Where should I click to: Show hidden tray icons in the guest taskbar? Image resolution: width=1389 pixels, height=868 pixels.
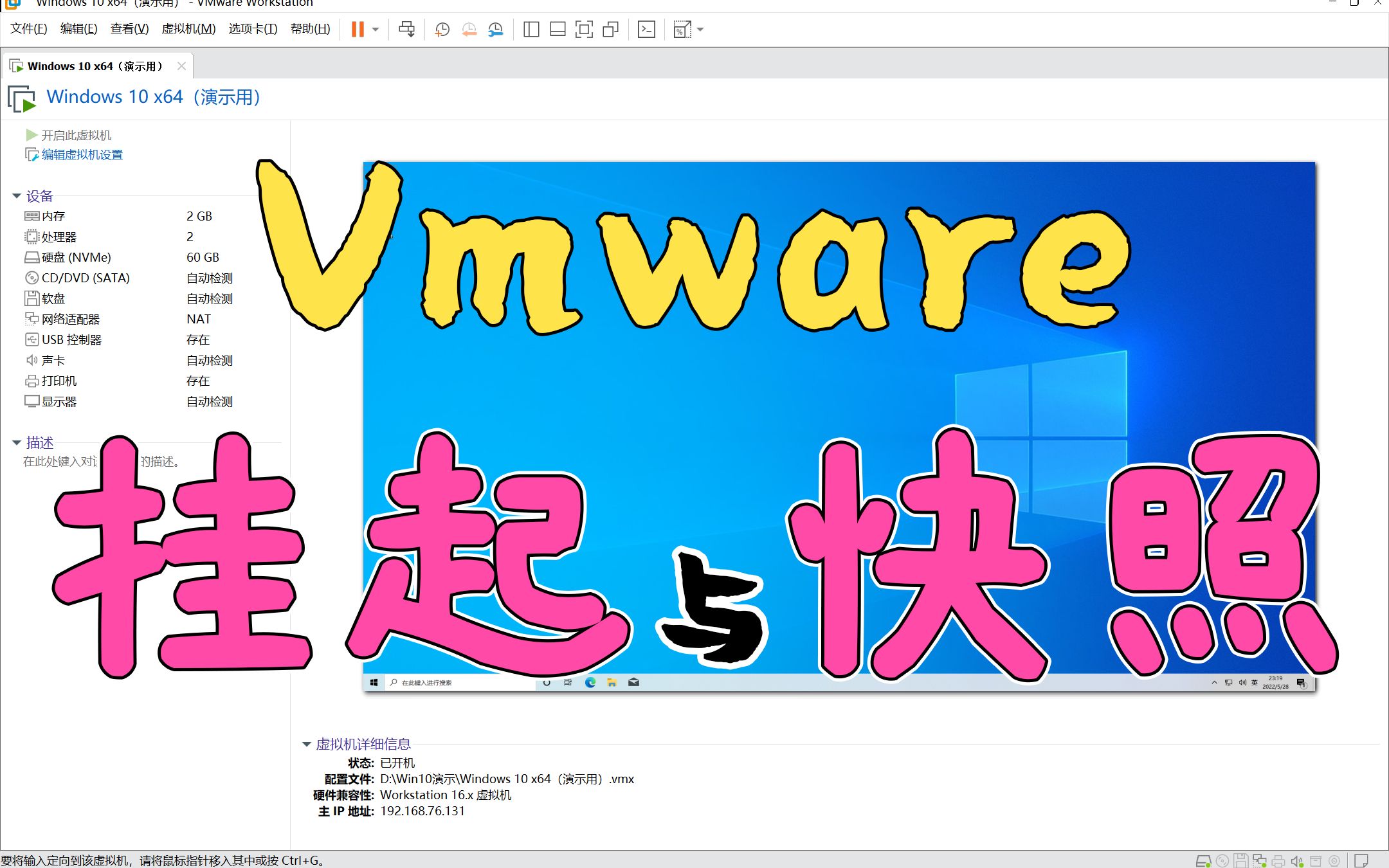coord(1214,682)
